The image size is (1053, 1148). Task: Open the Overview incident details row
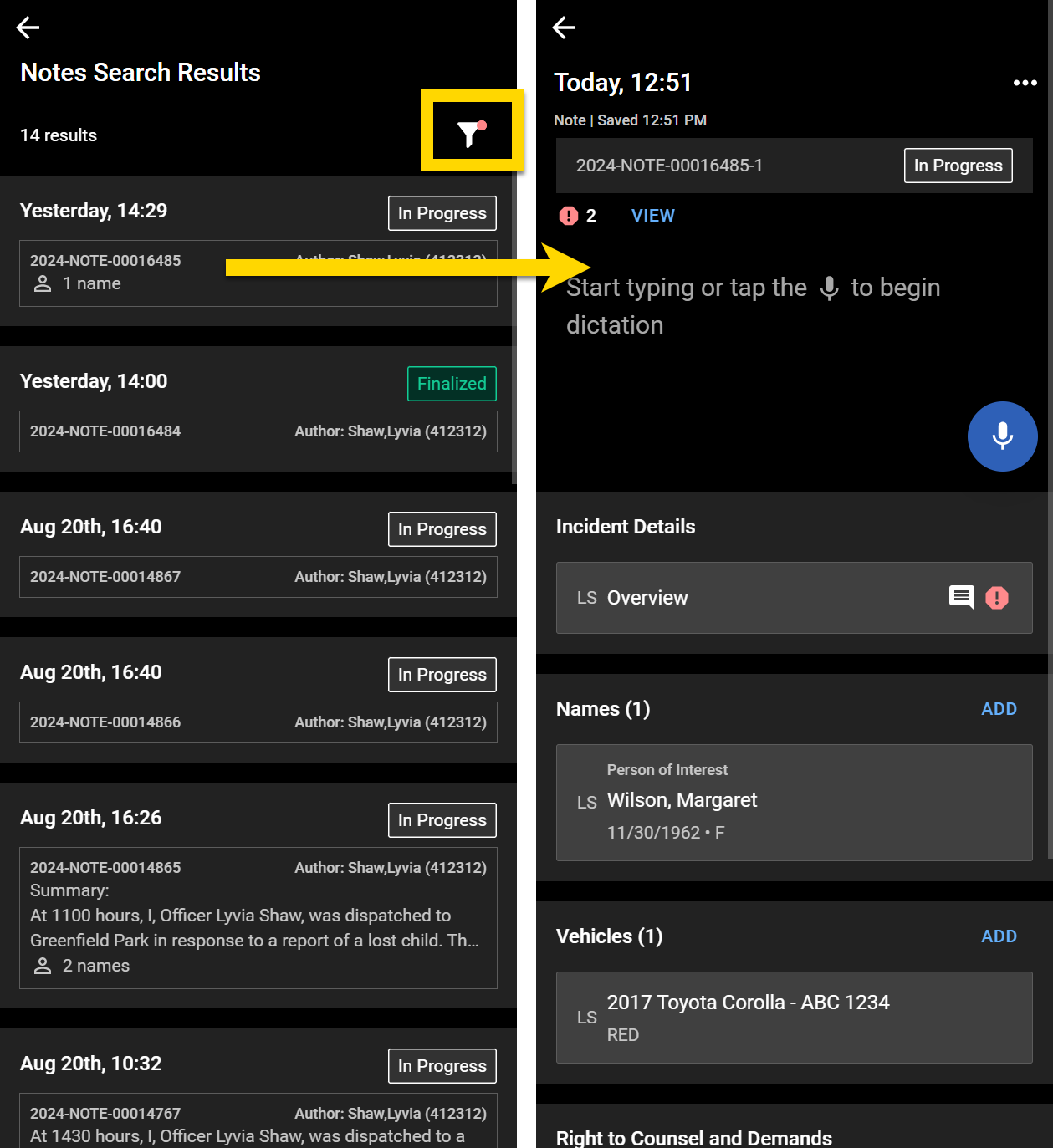pyautogui.click(x=753, y=598)
